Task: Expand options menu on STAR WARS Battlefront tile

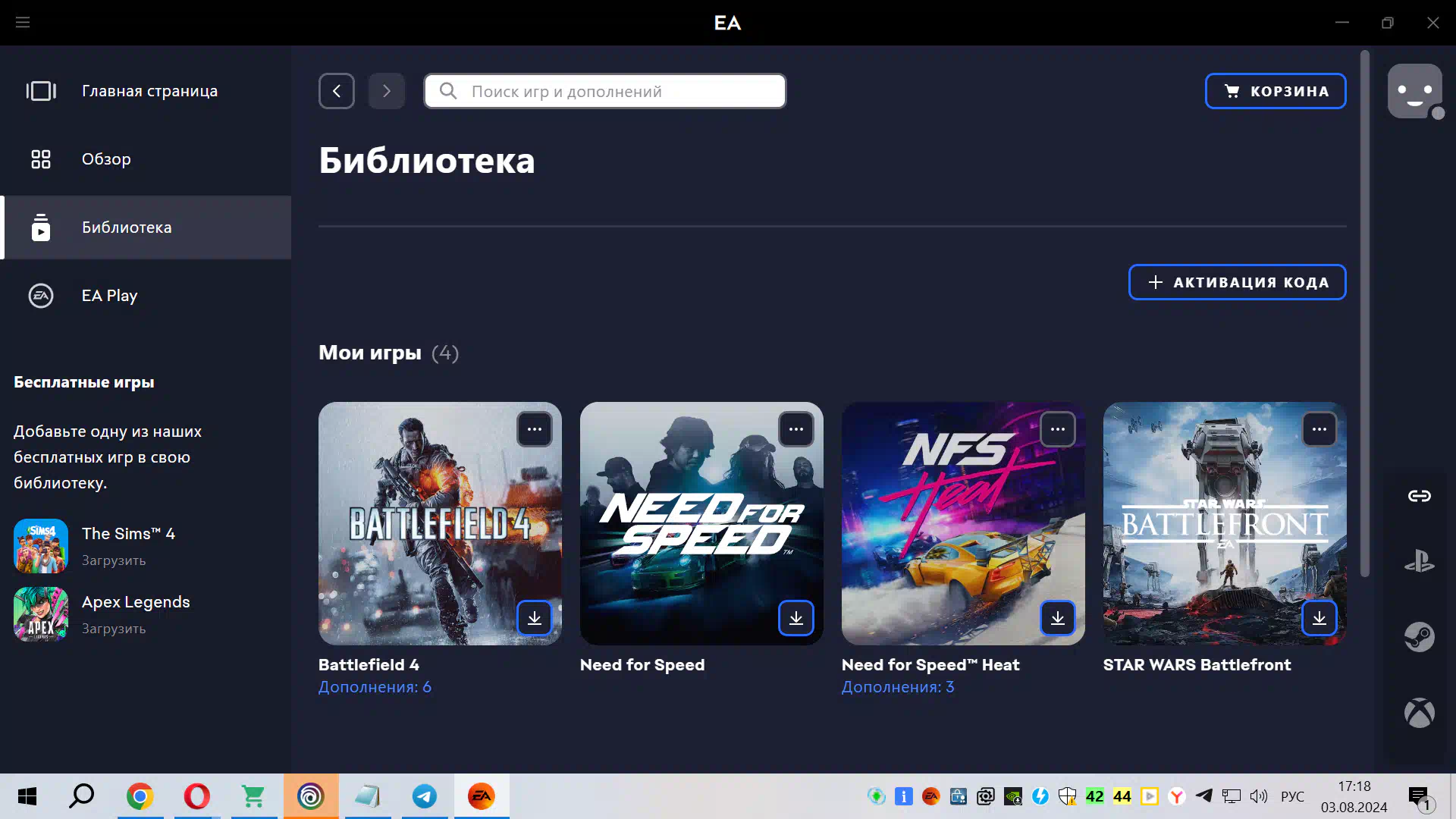Action: click(1319, 429)
